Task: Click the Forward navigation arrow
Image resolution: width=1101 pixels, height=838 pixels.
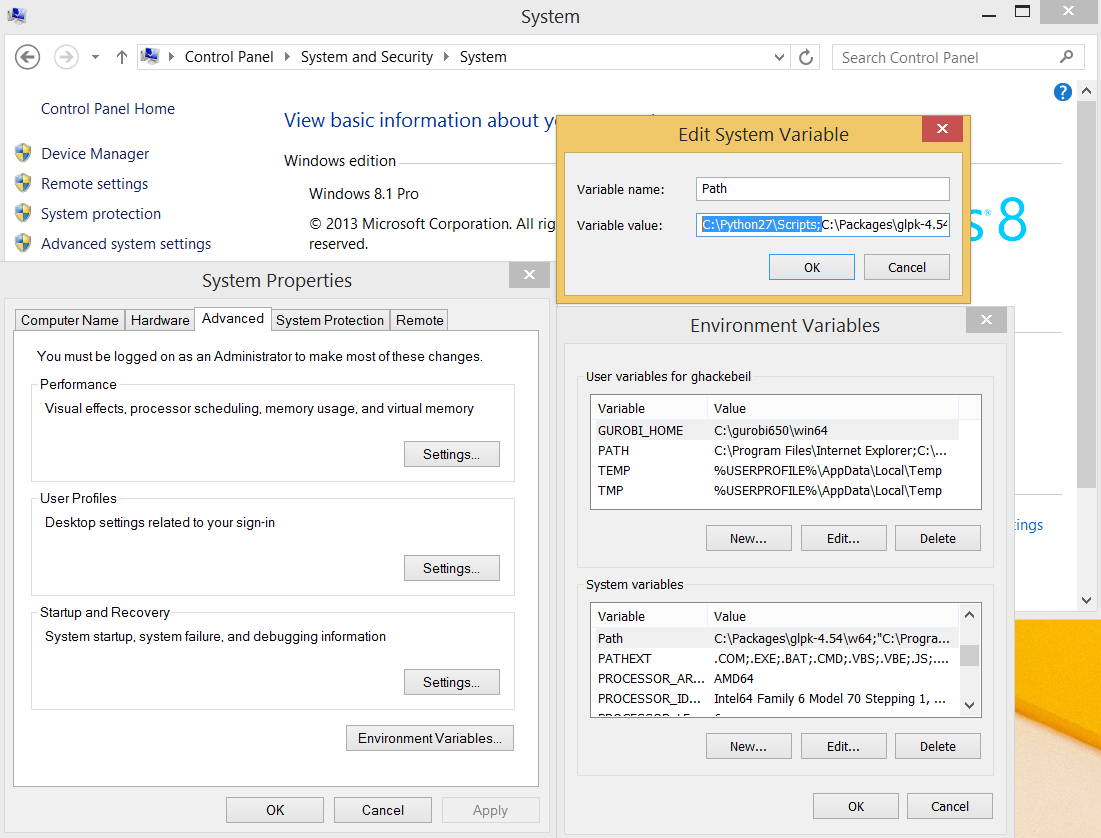Action: (x=67, y=57)
